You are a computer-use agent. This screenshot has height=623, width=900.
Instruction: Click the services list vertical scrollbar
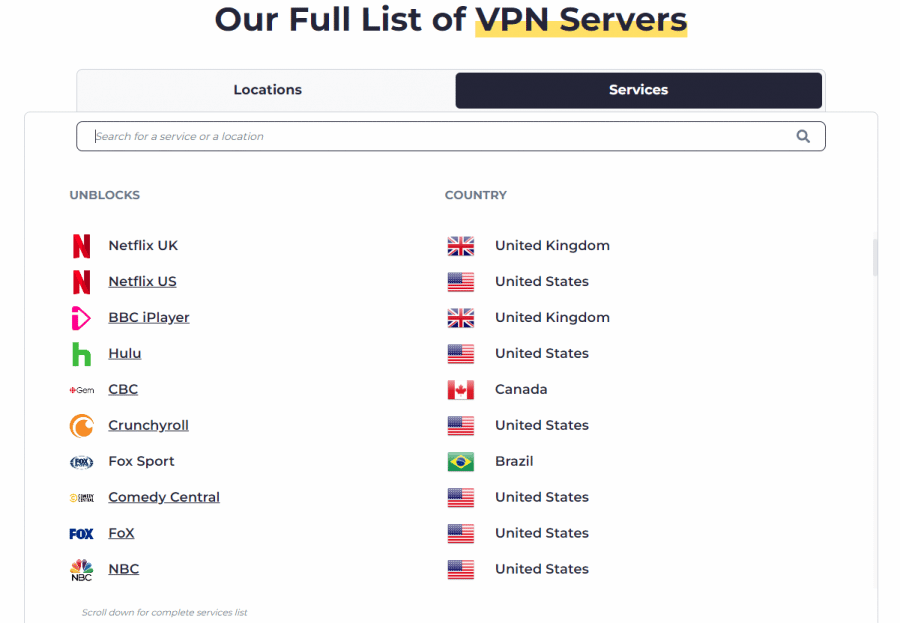click(x=875, y=257)
